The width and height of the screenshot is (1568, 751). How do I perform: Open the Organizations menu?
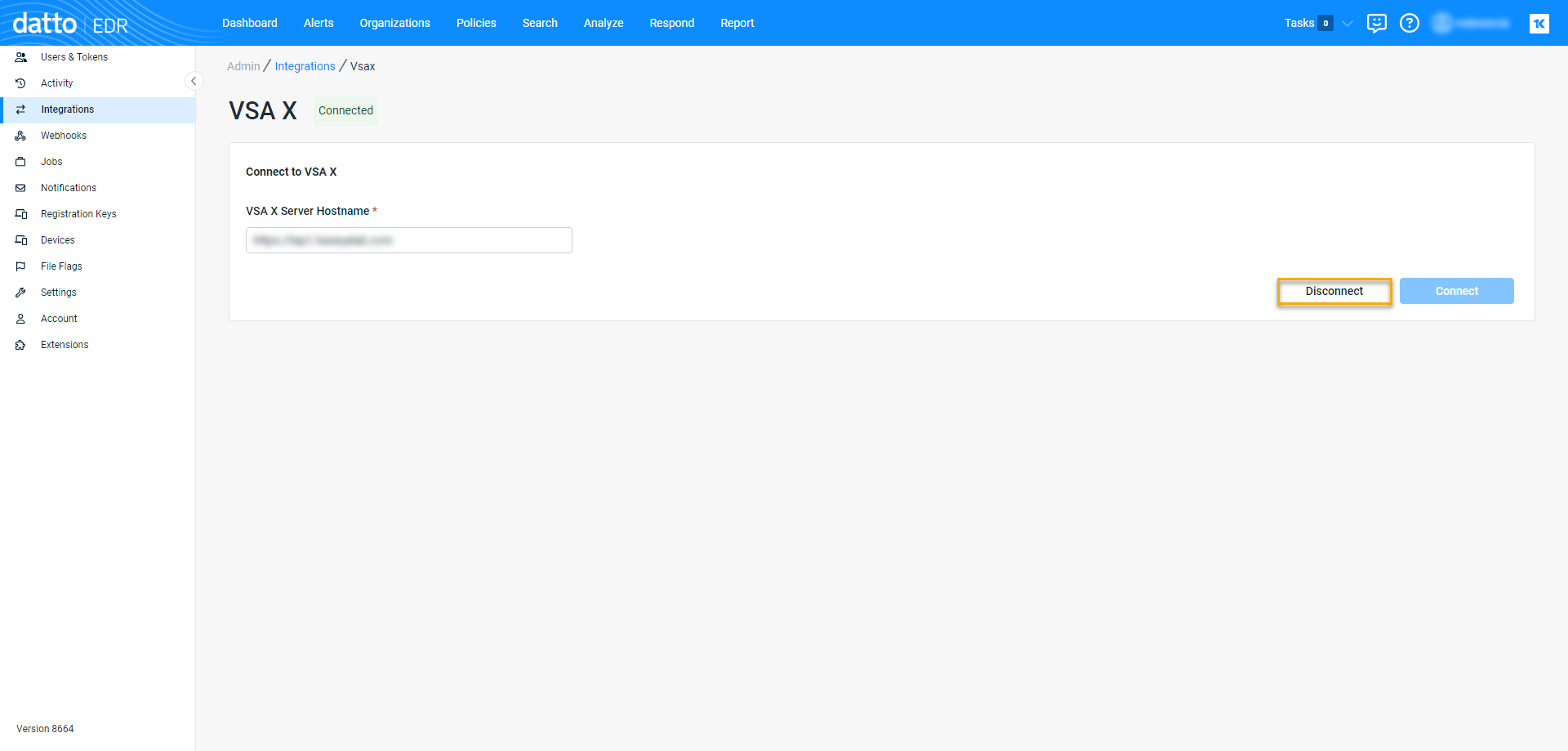click(395, 23)
